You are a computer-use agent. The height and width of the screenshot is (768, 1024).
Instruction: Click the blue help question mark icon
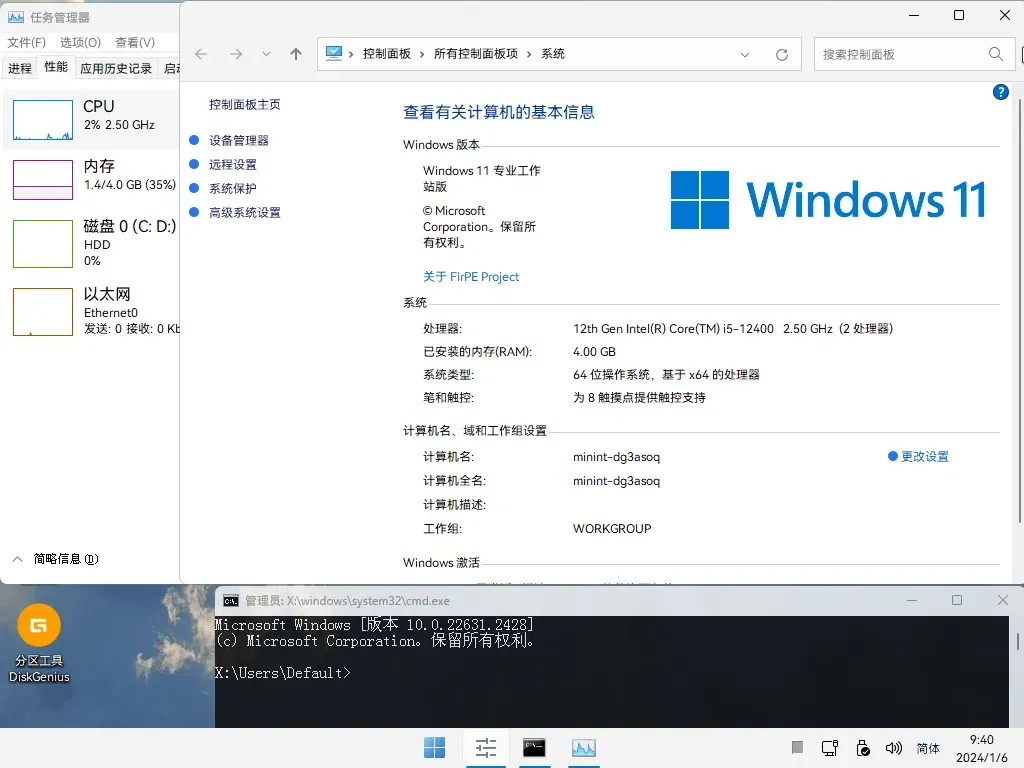(x=1001, y=92)
